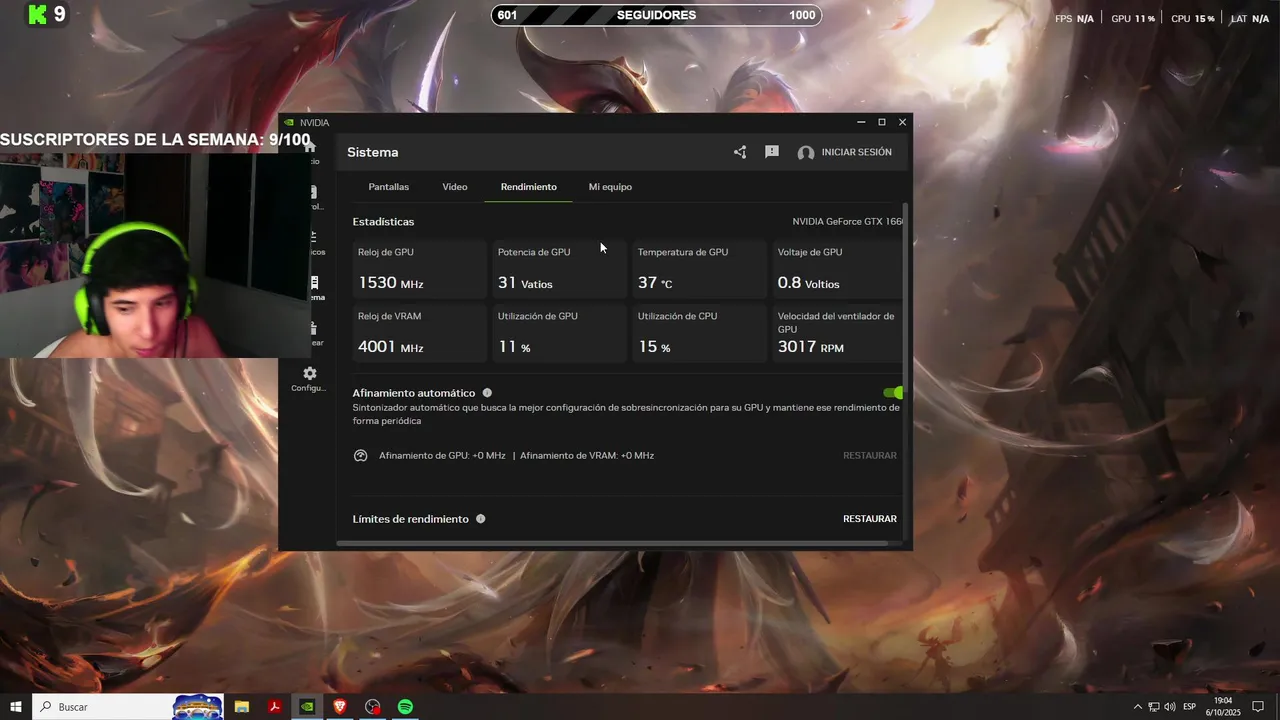
Task: Click the Sistema page title
Action: click(373, 152)
